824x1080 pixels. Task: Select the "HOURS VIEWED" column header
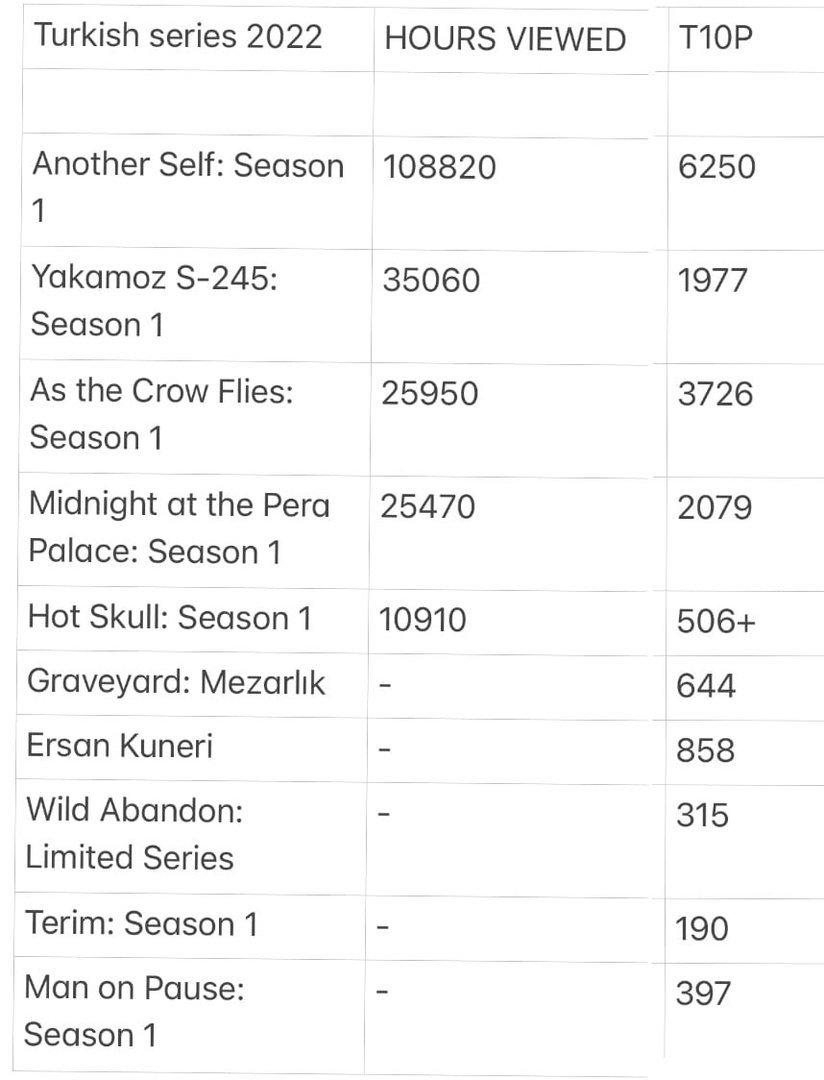pos(505,39)
